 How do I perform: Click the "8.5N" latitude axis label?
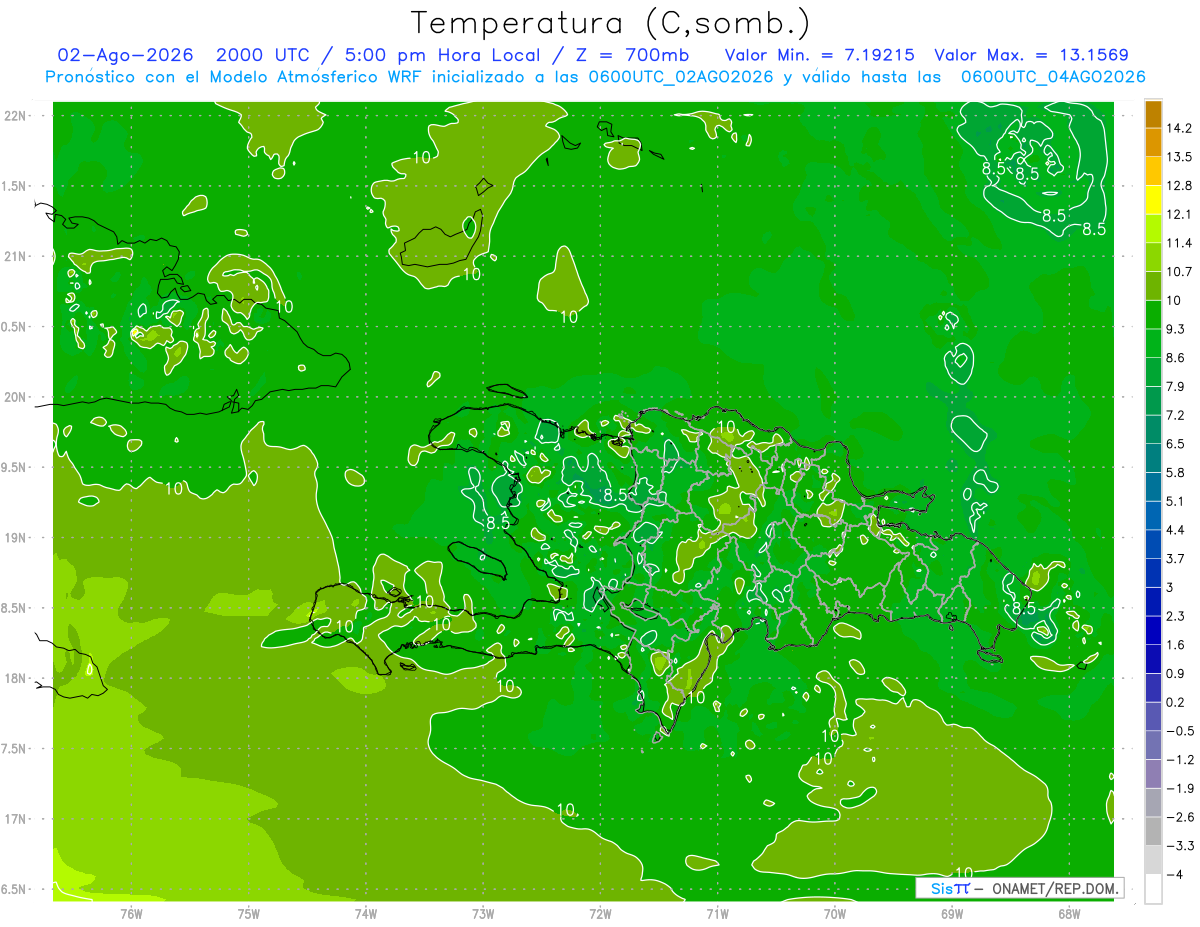(x=15, y=608)
